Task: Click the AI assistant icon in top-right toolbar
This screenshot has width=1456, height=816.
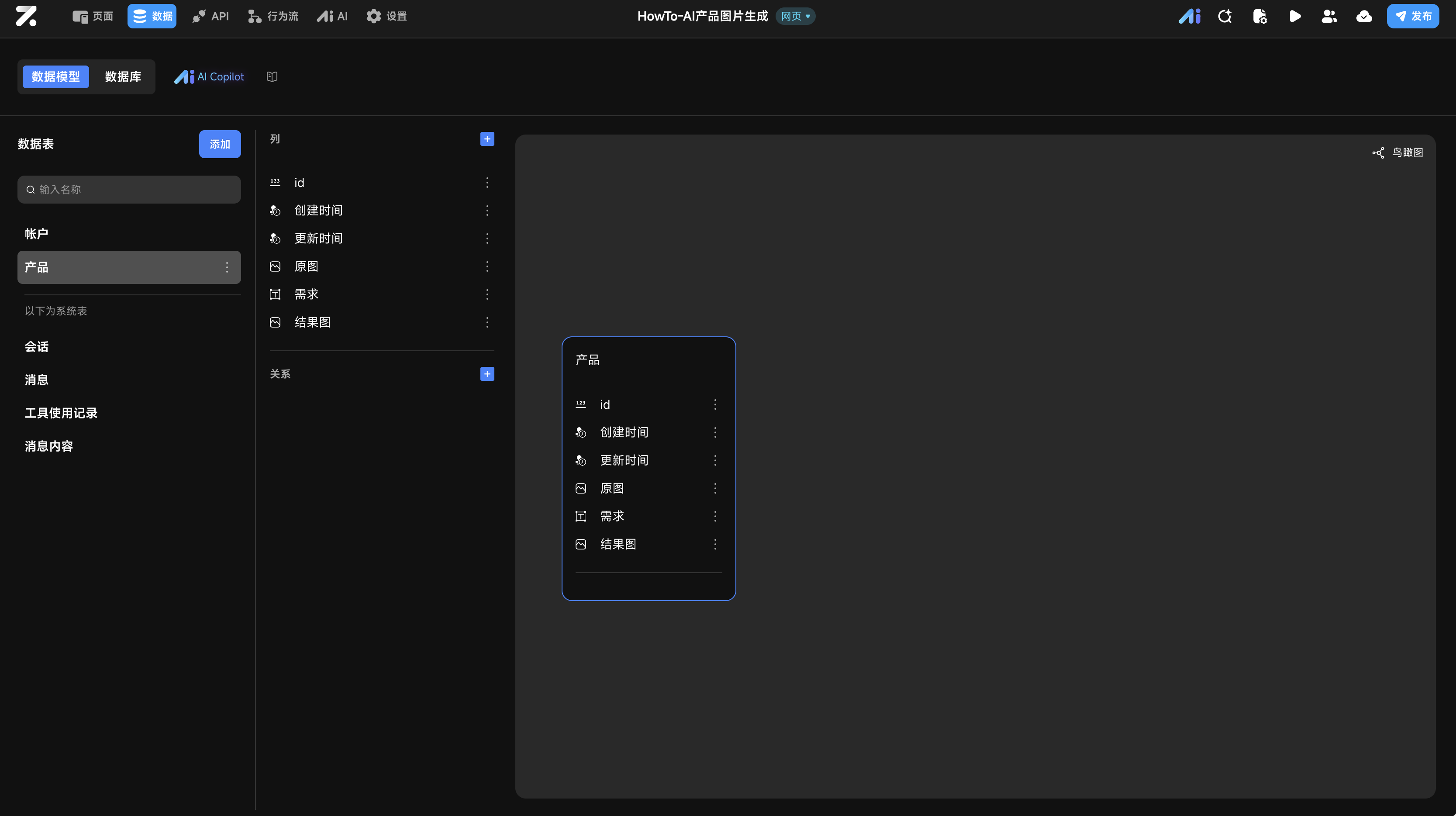Action: pyautogui.click(x=1189, y=17)
